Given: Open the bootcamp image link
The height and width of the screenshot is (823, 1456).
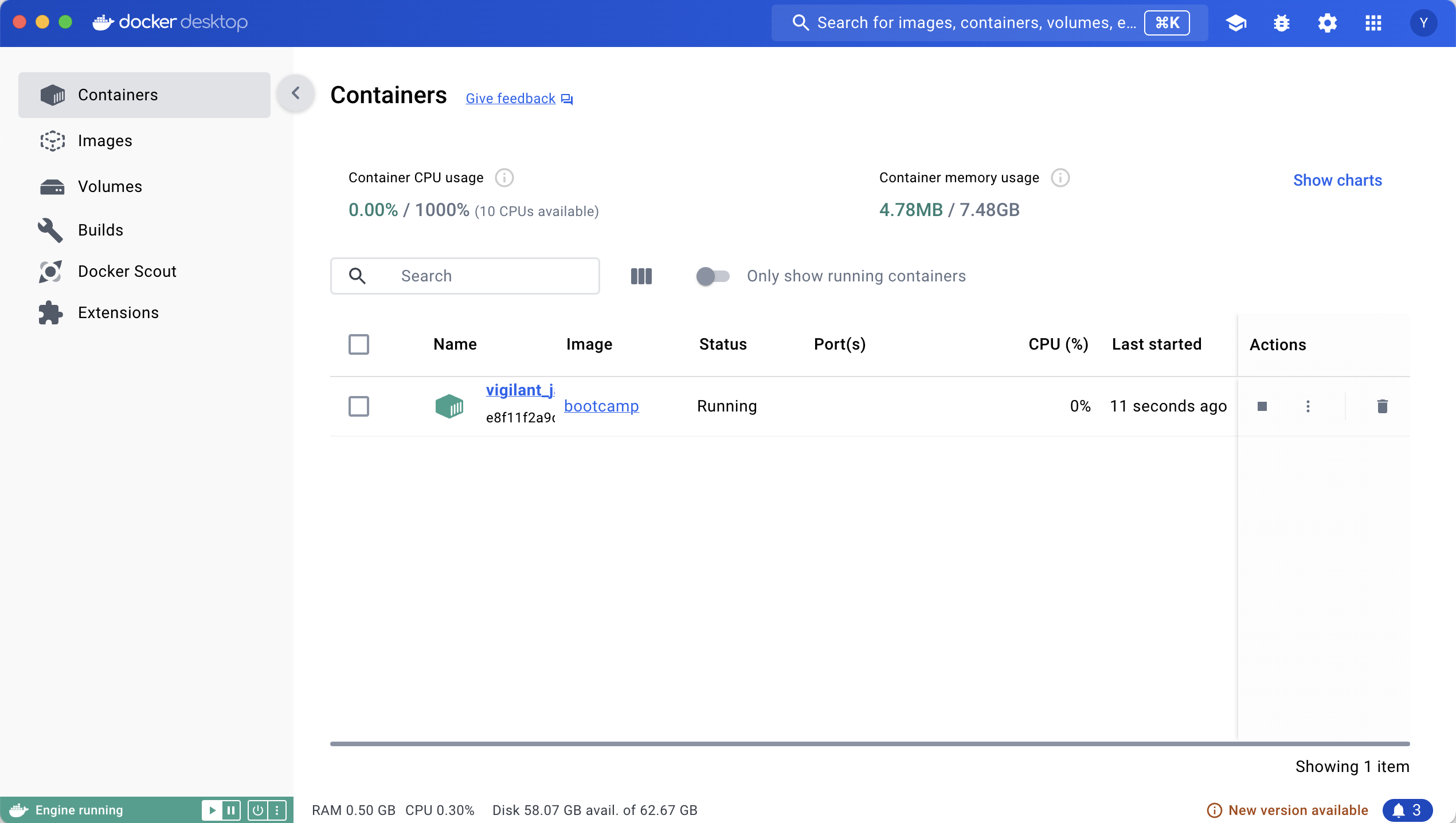Looking at the screenshot, I should [601, 406].
